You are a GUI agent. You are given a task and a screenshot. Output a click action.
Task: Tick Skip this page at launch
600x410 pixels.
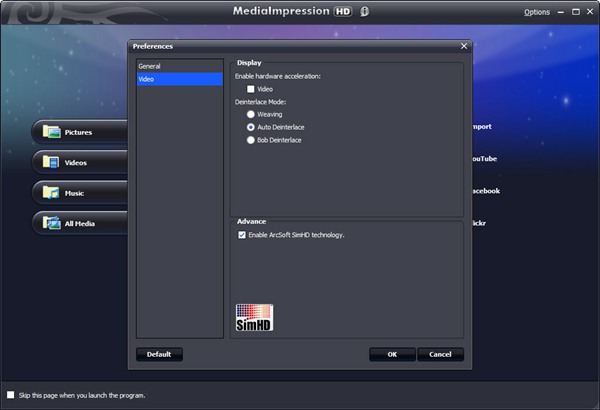pyautogui.click(x=11, y=395)
